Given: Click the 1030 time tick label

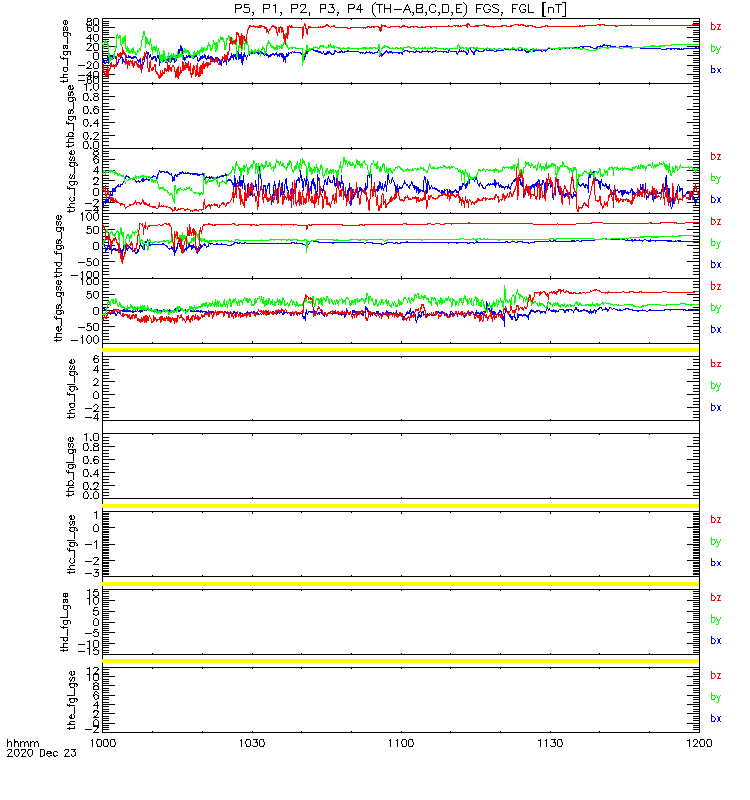Looking at the screenshot, I should pos(252,743).
